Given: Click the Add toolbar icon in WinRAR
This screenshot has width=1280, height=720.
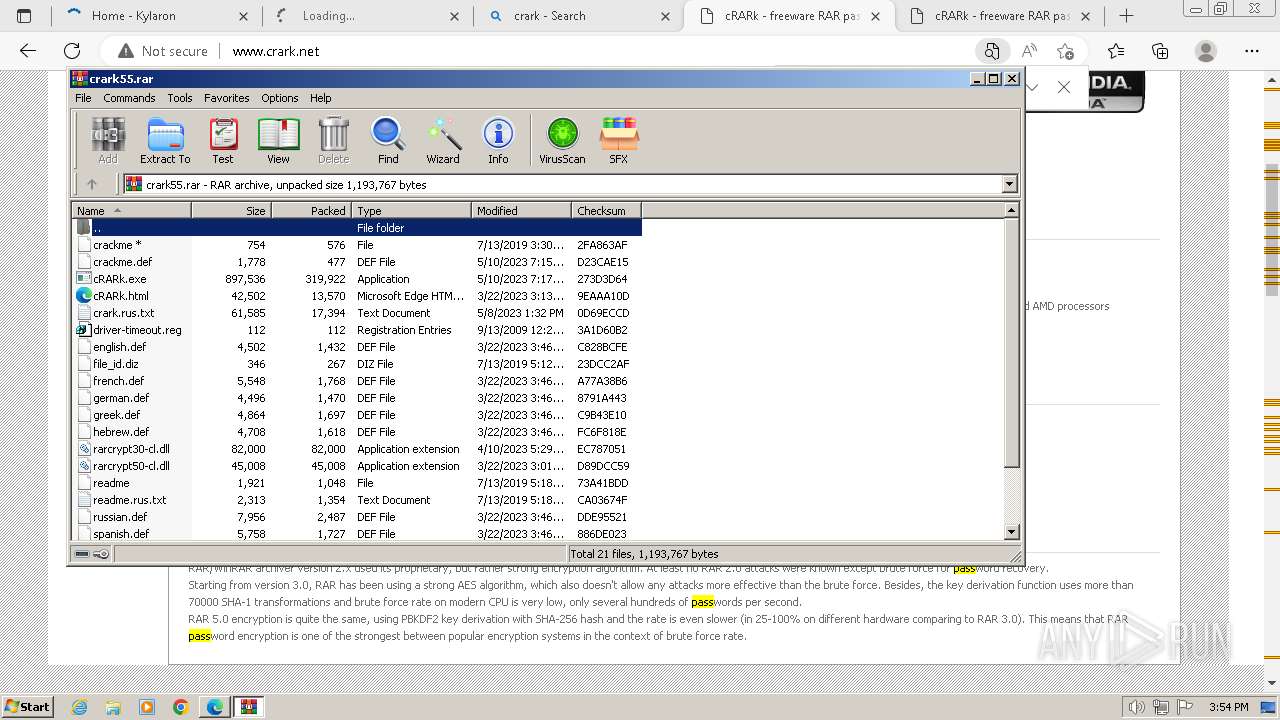Looking at the screenshot, I should point(108,140).
